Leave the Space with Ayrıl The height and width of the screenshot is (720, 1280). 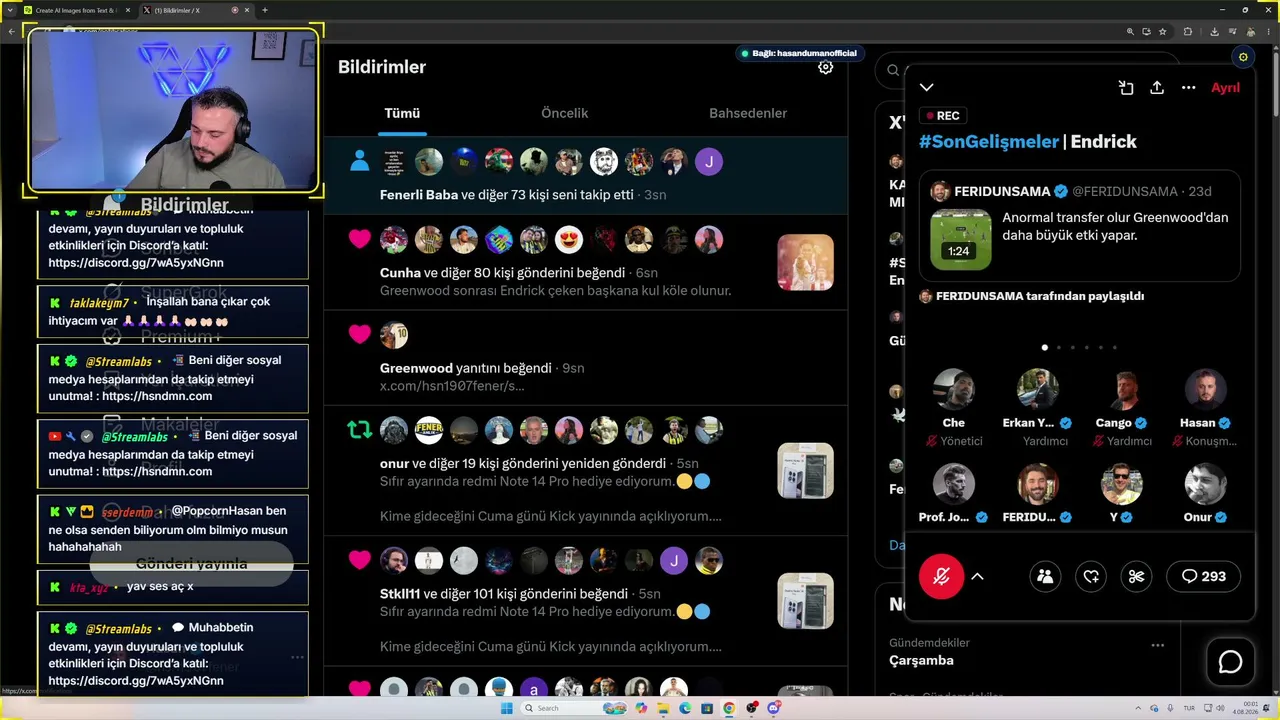(1225, 88)
